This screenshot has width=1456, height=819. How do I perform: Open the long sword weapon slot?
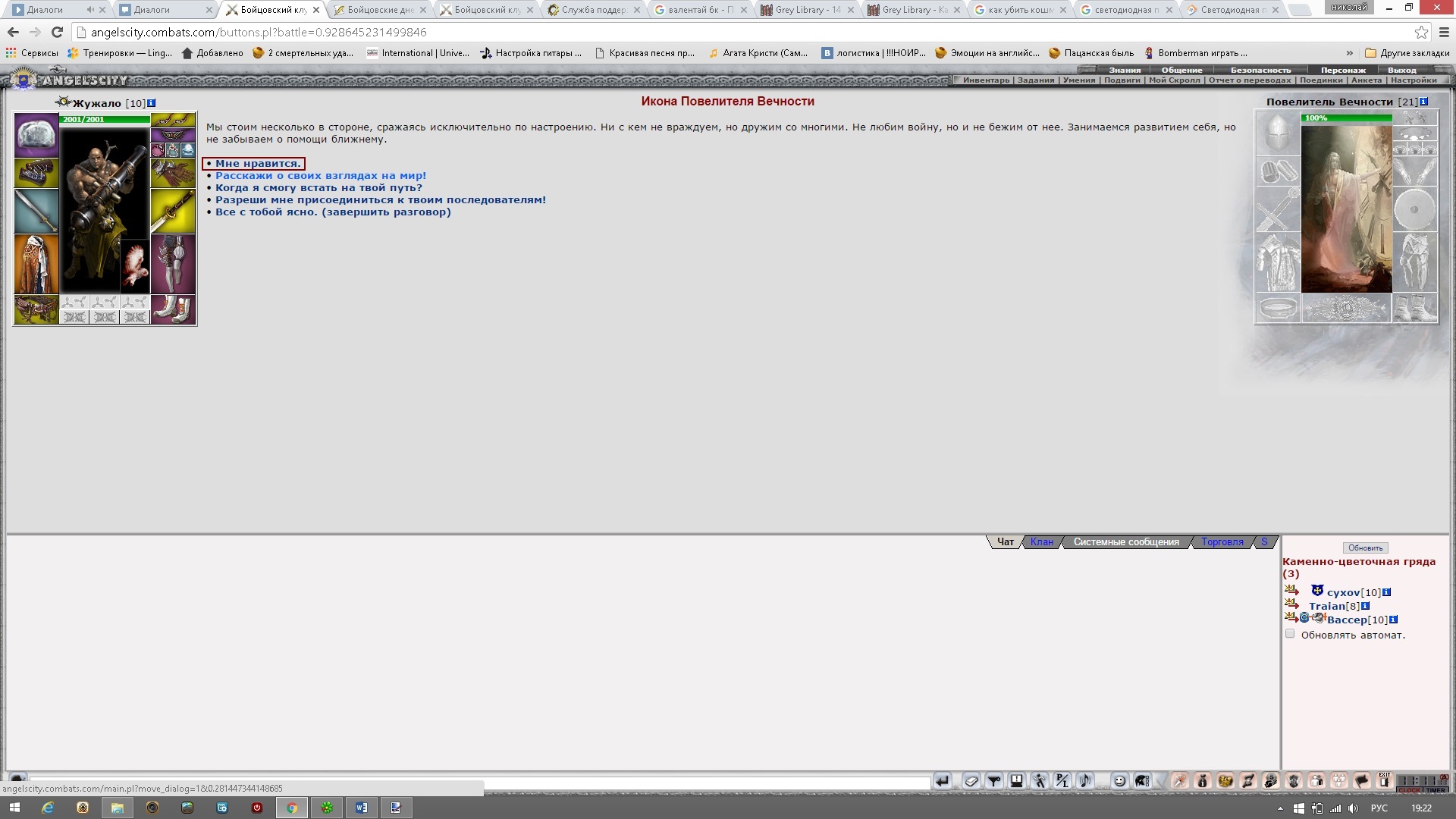[36, 211]
